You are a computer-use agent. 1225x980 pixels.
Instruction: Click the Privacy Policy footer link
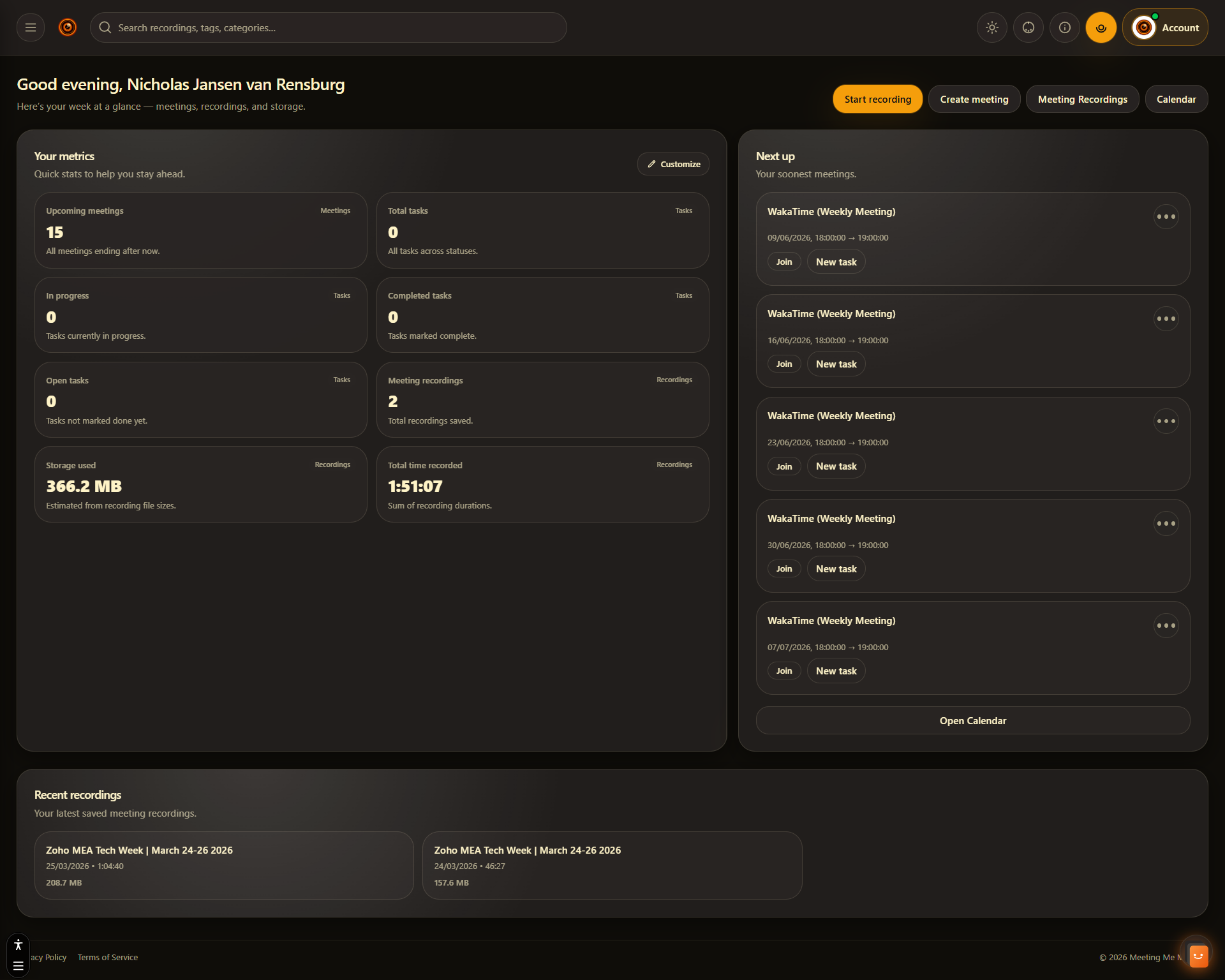pyautogui.click(x=48, y=957)
